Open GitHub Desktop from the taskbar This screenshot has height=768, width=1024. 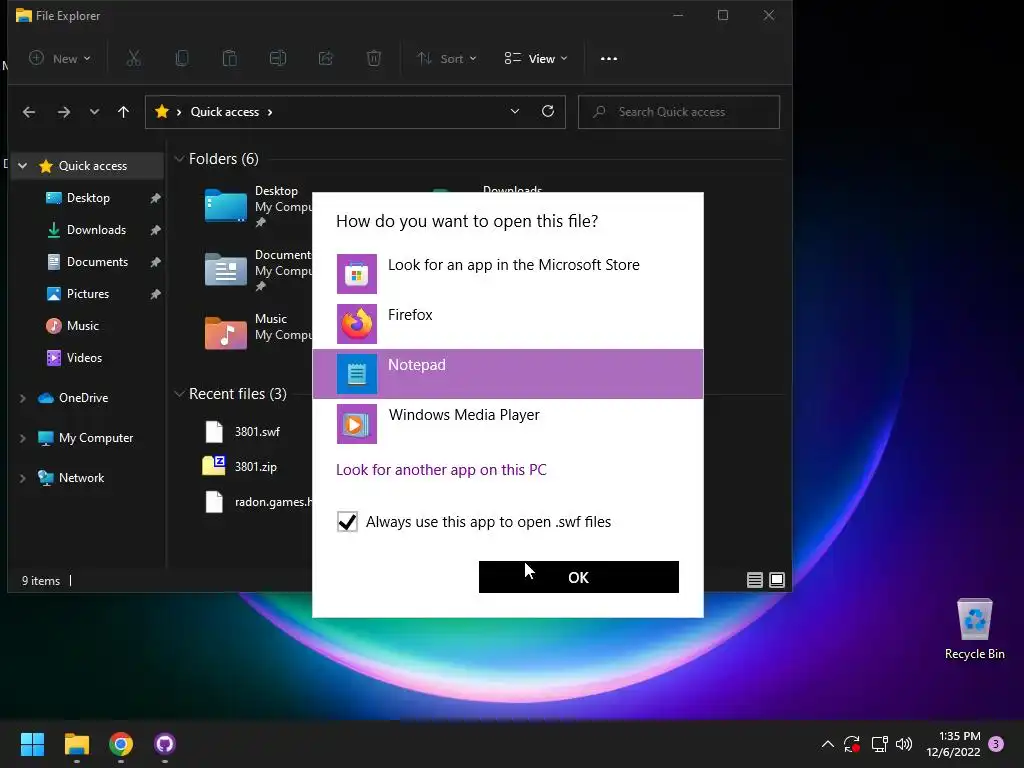tap(165, 744)
